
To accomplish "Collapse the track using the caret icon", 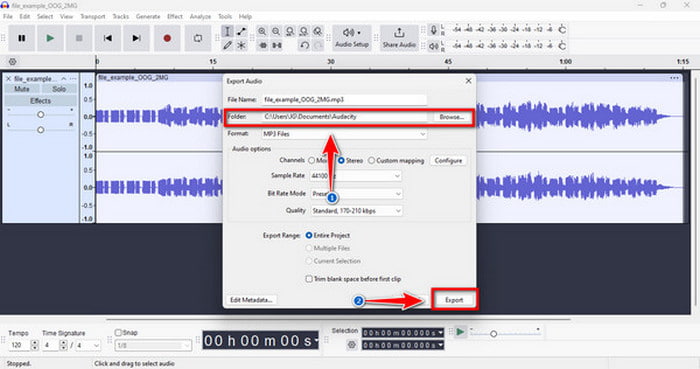I will tap(63, 79).
